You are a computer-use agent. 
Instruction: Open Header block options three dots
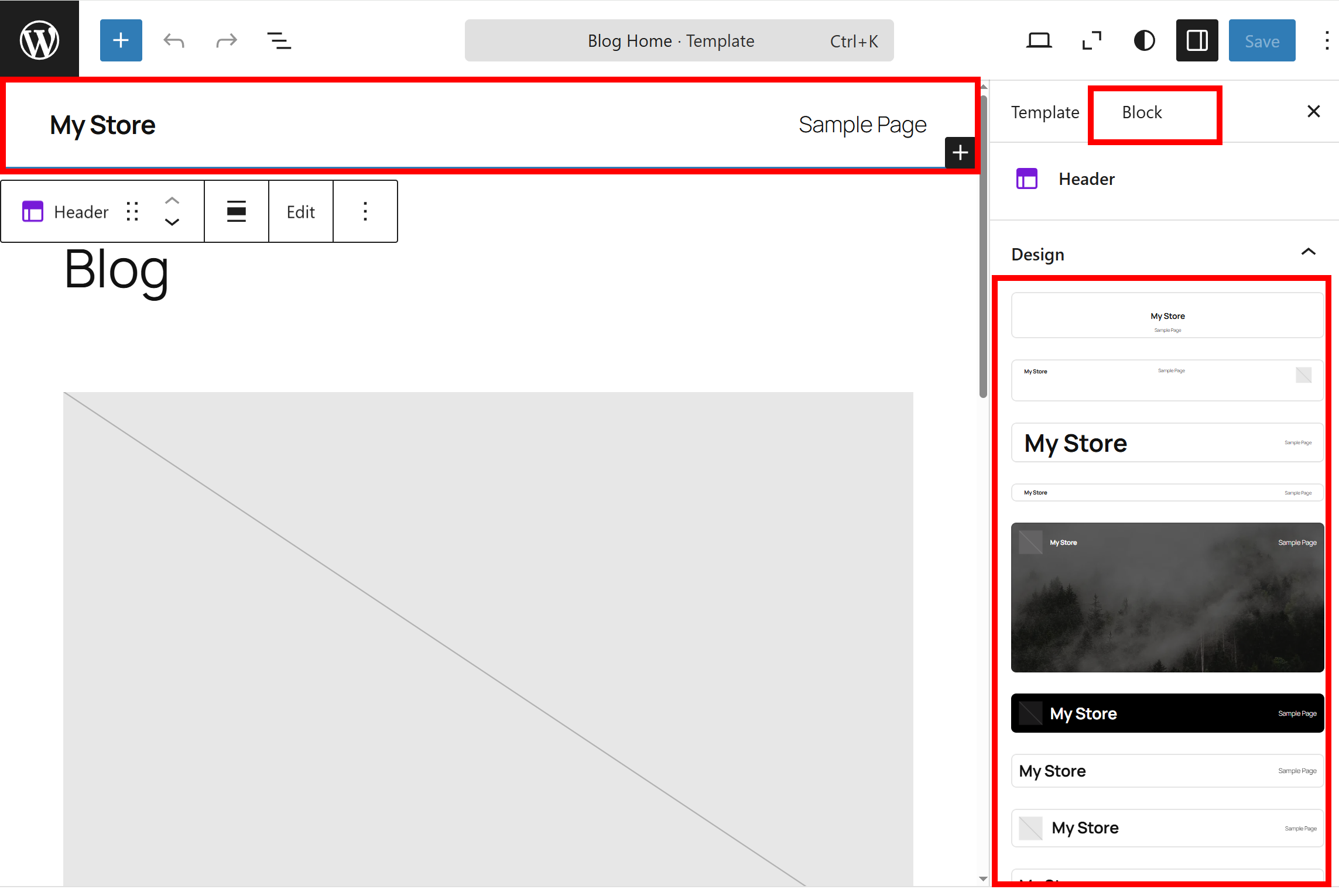[x=365, y=211]
